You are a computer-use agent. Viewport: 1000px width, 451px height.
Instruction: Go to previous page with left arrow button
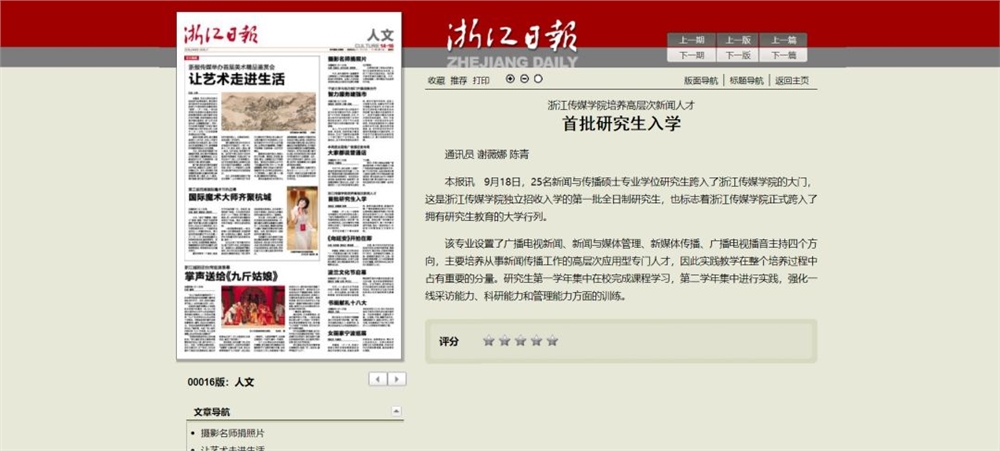point(378,379)
